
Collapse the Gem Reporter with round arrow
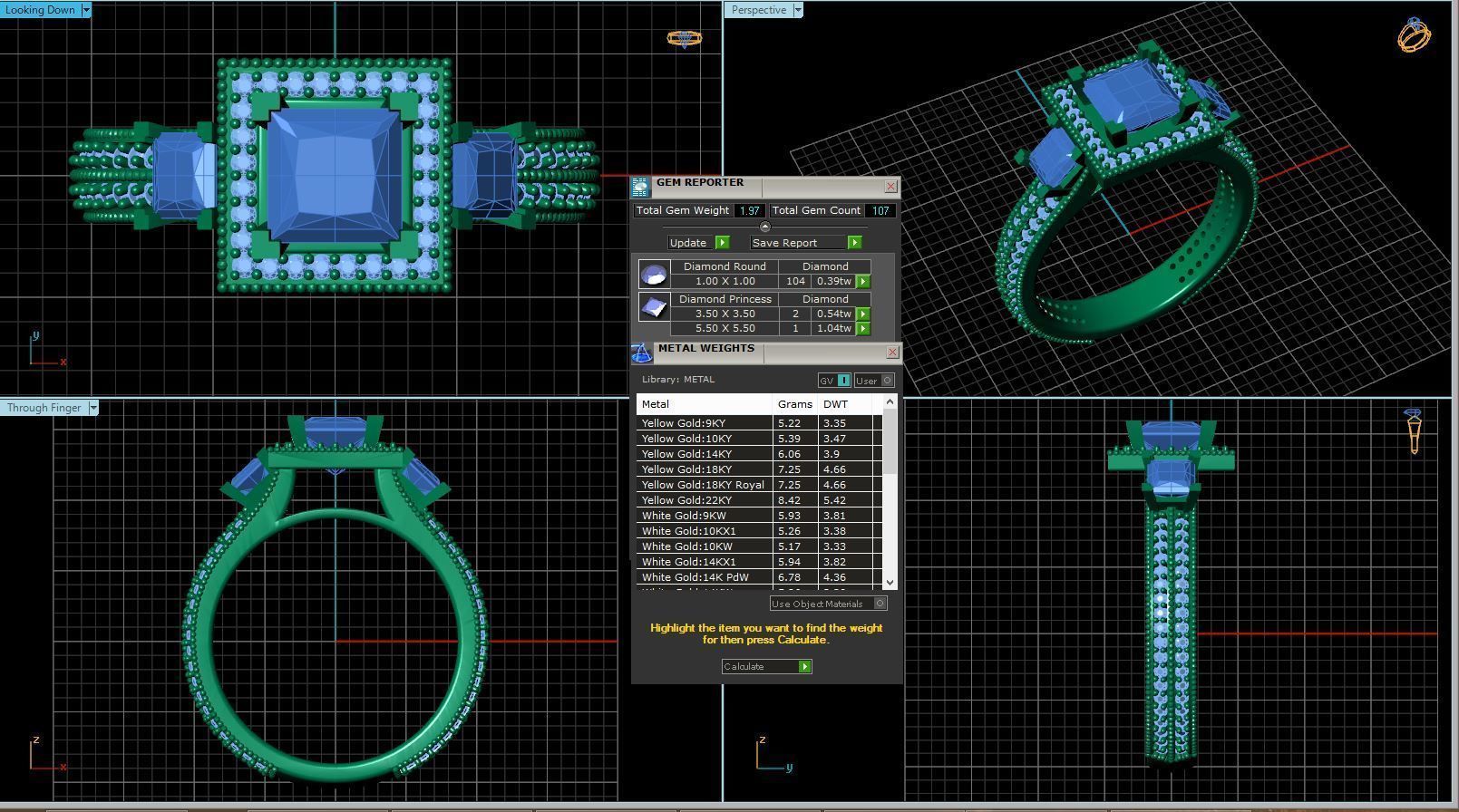coord(764,227)
